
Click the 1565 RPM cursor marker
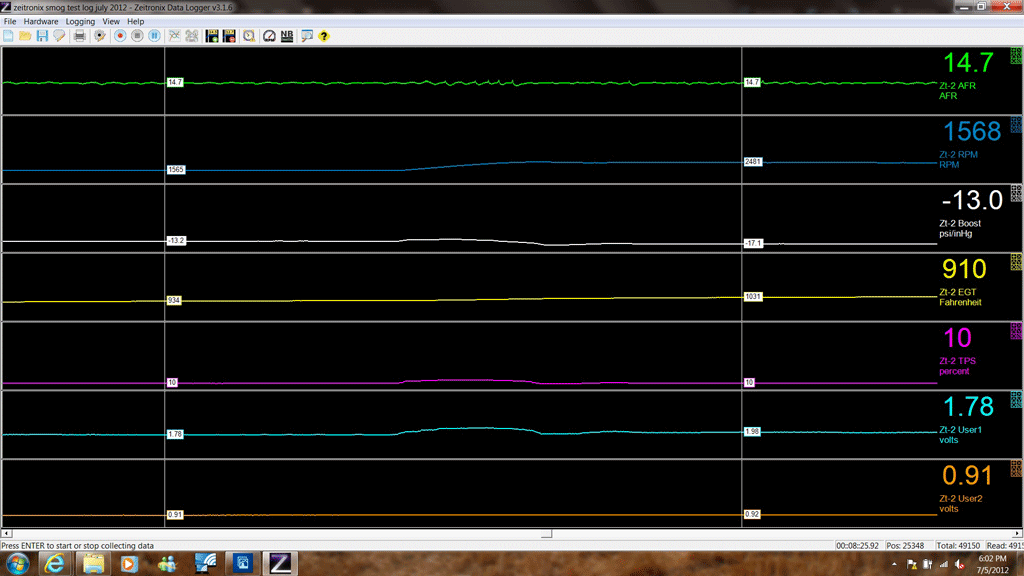(176, 170)
